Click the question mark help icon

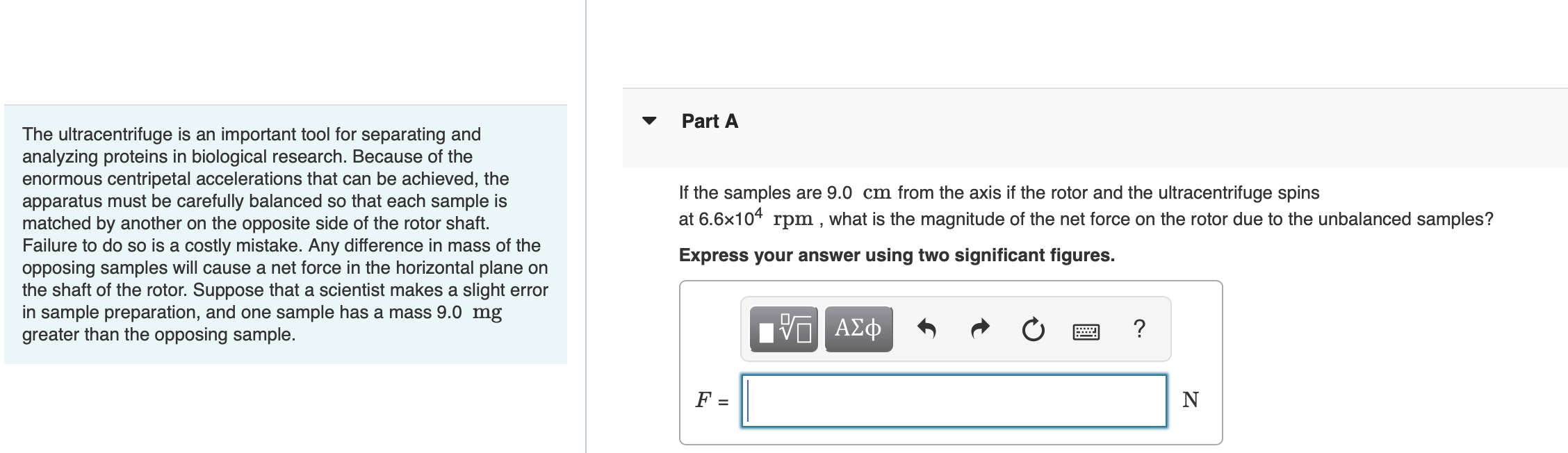pos(1138,329)
